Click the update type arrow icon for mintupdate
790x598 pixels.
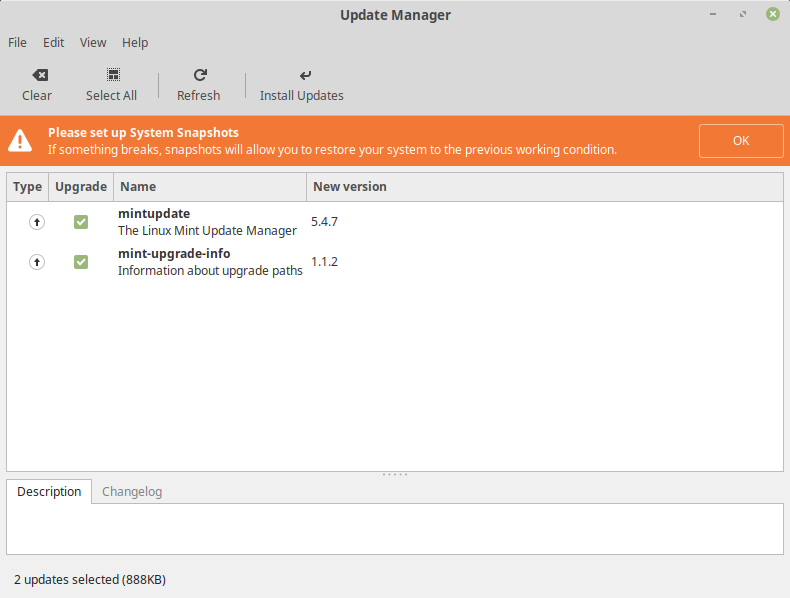coord(37,222)
